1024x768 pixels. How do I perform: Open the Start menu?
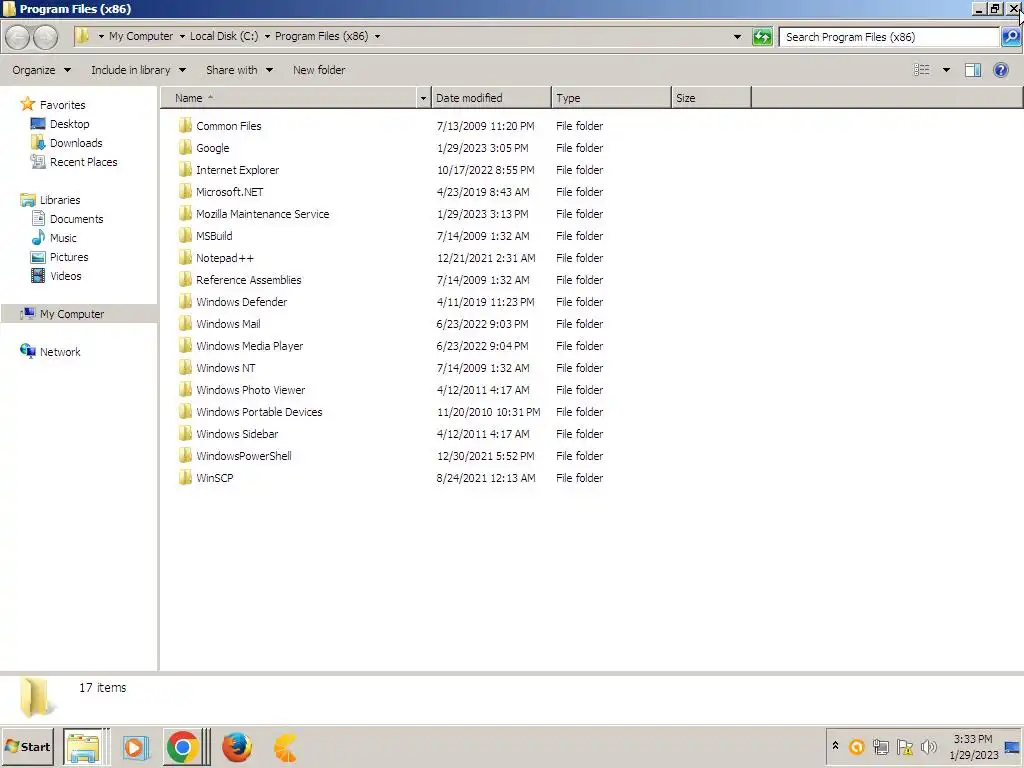(x=27, y=747)
